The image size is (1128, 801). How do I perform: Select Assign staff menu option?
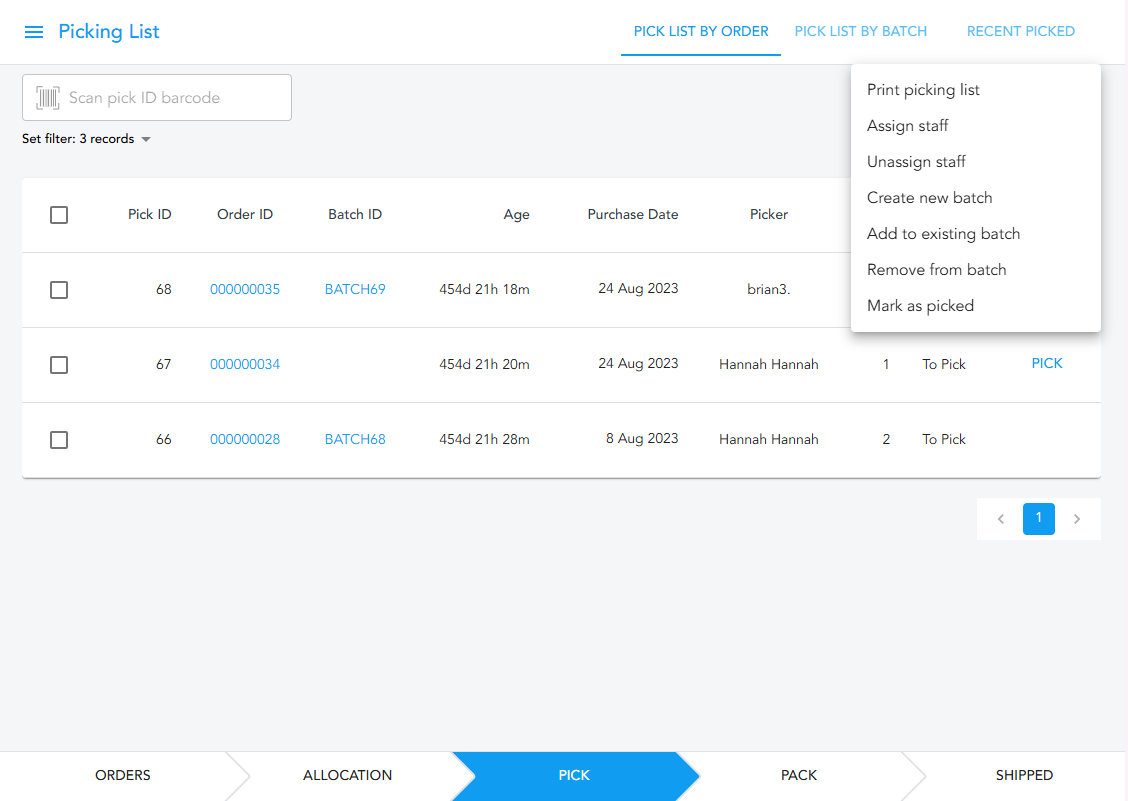pos(907,126)
